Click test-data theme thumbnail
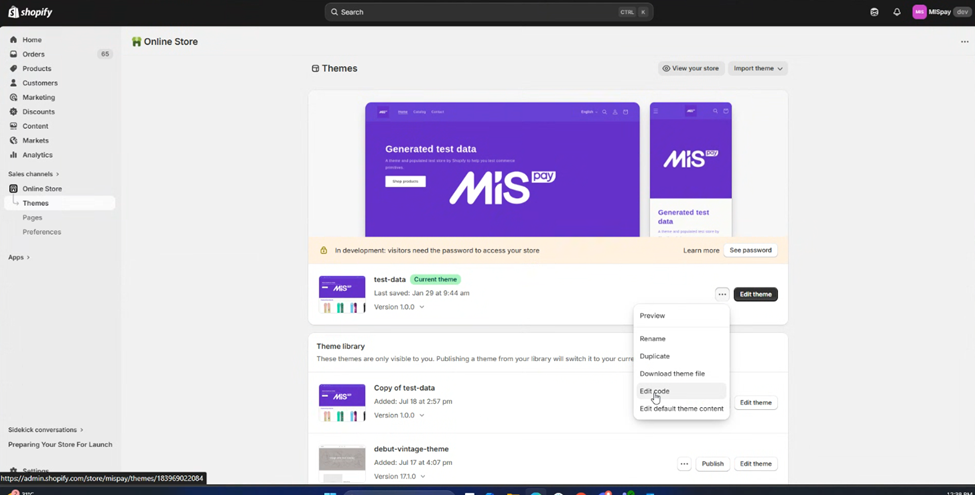This screenshot has height=495, width=975. pyautogui.click(x=342, y=294)
